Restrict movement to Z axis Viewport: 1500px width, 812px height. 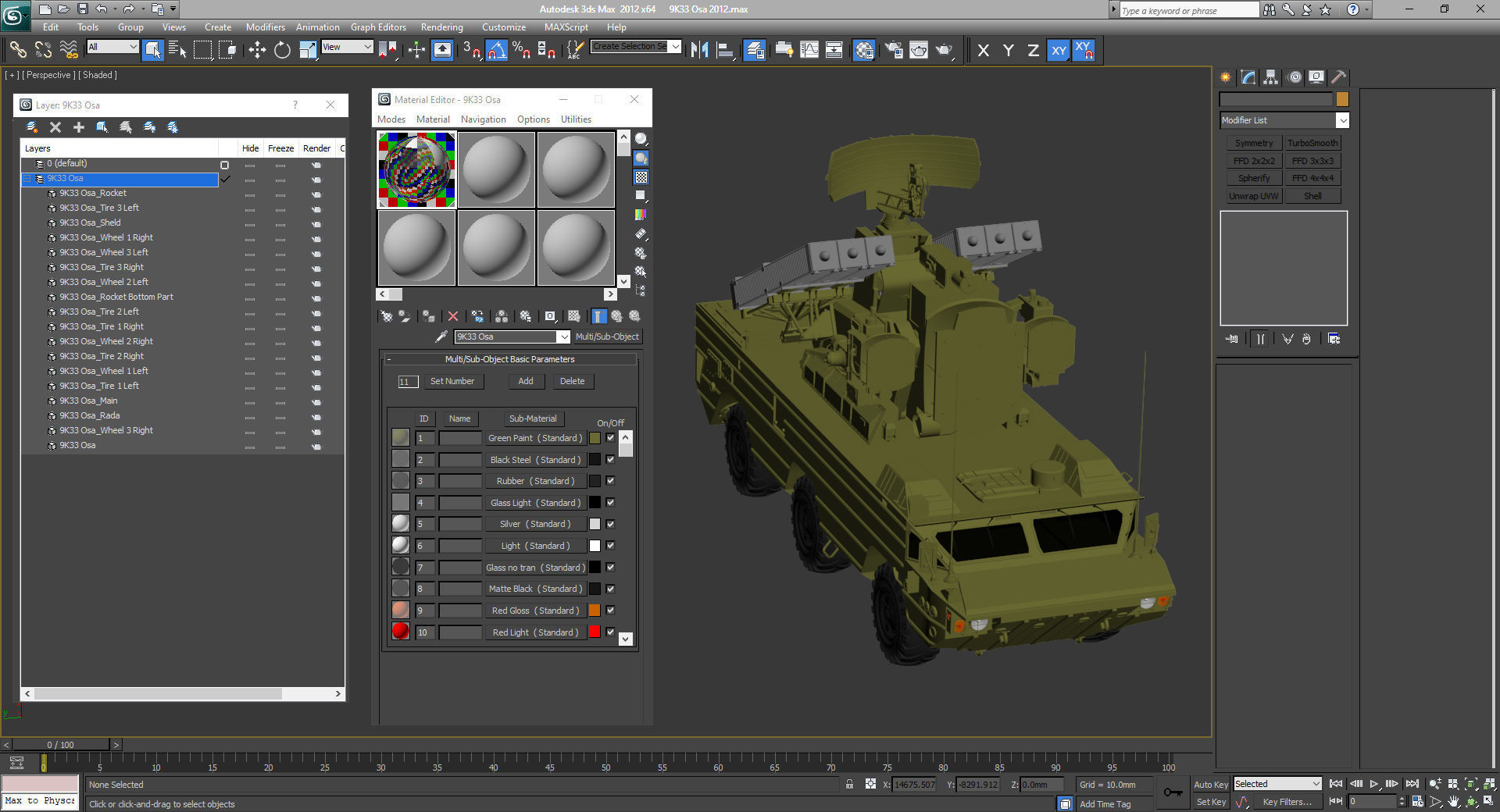[x=1033, y=50]
